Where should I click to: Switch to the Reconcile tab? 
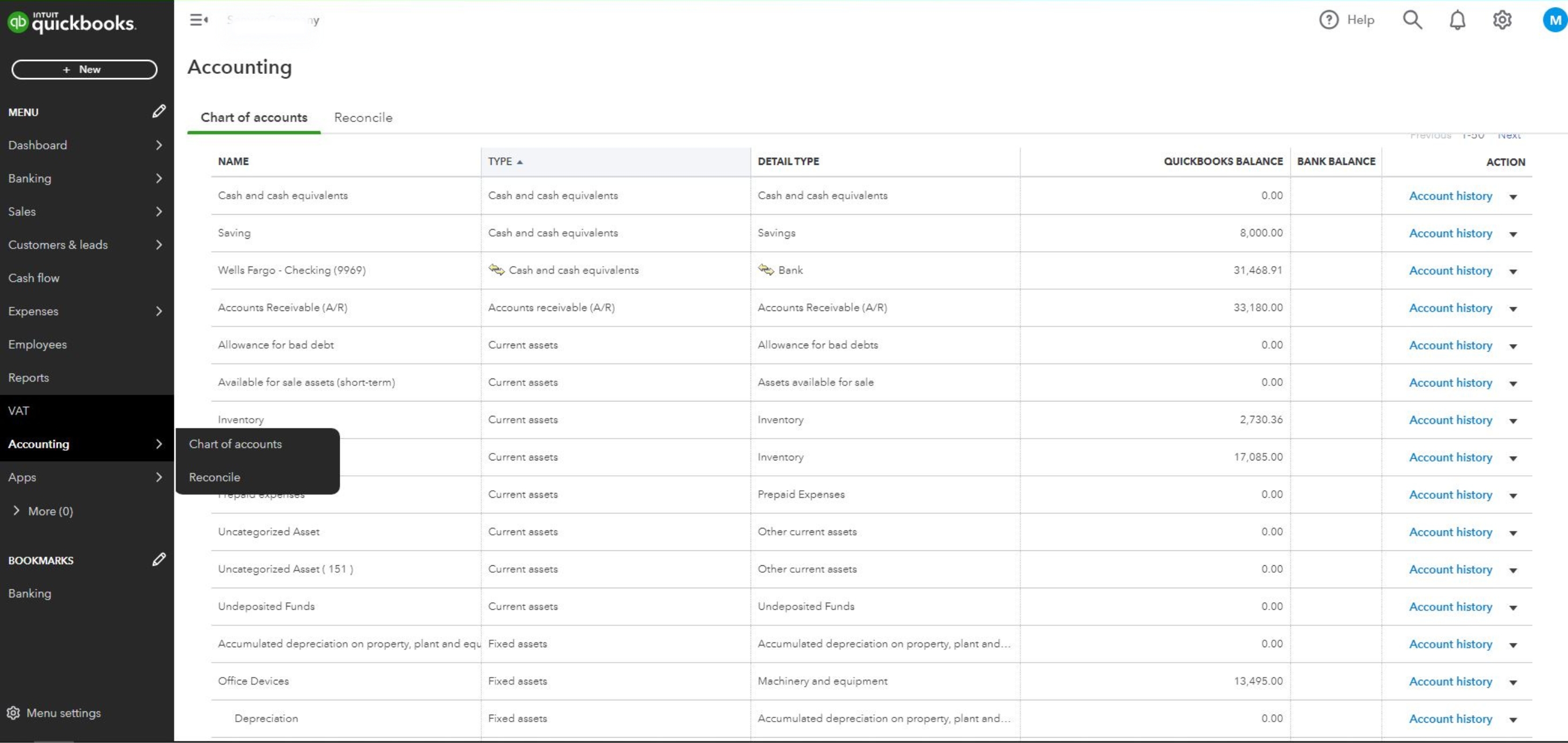pyautogui.click(x=363, y=118)
